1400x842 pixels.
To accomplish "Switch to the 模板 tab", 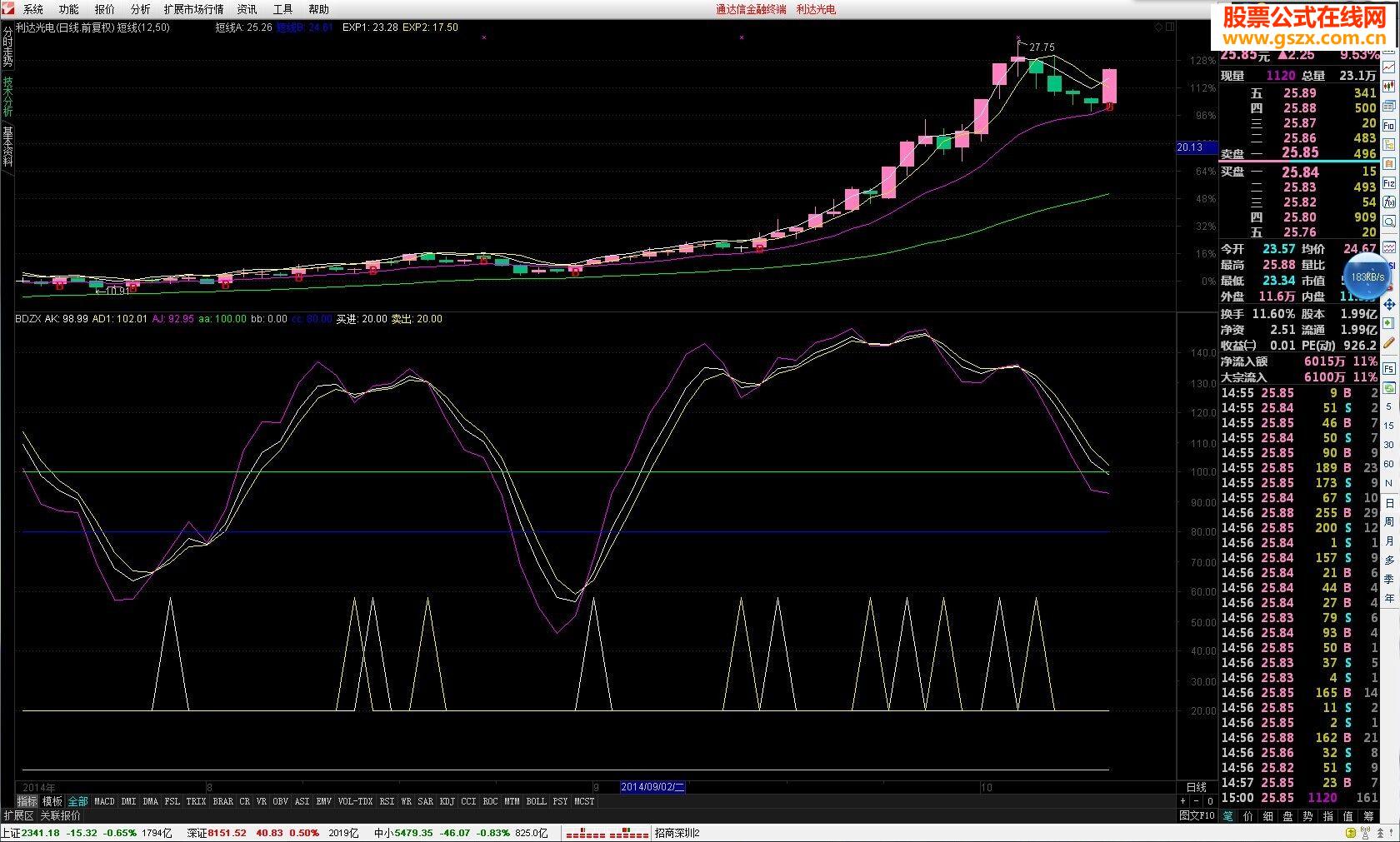I will coord(52,801).
